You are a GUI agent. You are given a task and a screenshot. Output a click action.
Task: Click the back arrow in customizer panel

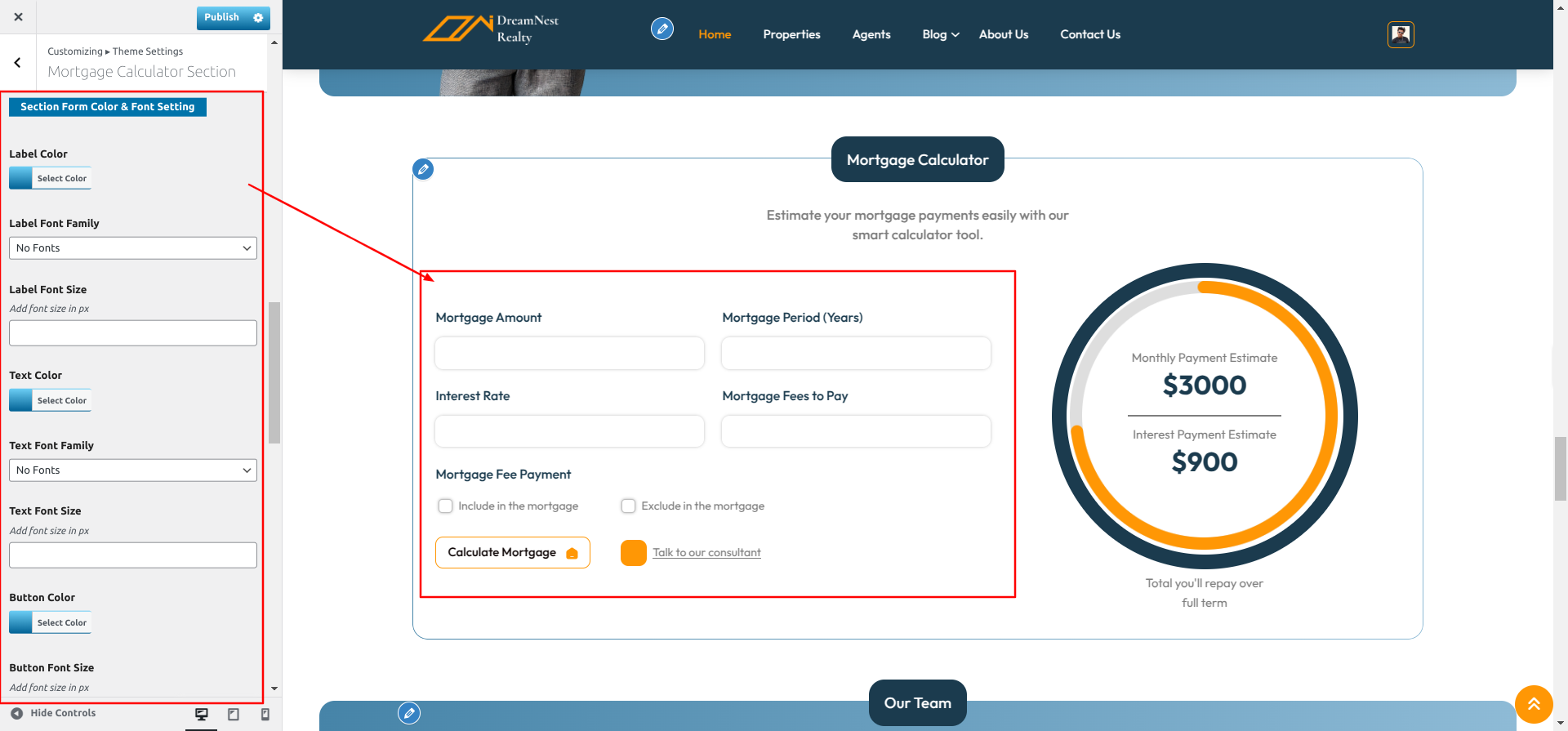tap(17, 63)
